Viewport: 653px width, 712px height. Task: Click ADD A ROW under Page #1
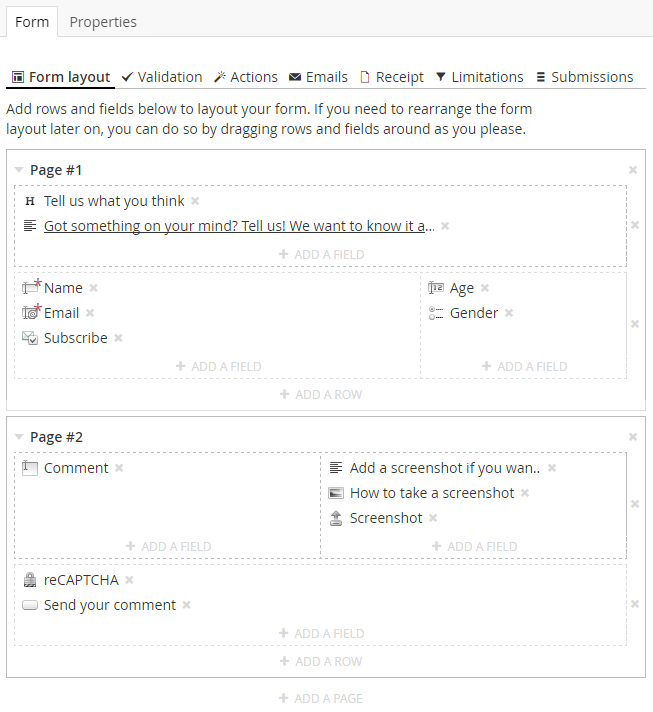[321, 395]
